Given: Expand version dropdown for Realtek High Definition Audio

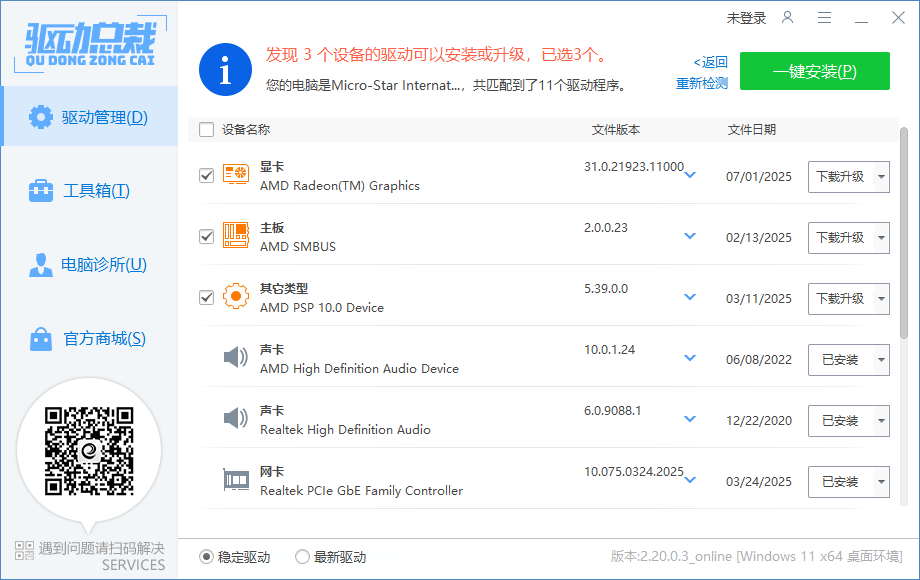Looking at the screenshot, I should (690, 419).
